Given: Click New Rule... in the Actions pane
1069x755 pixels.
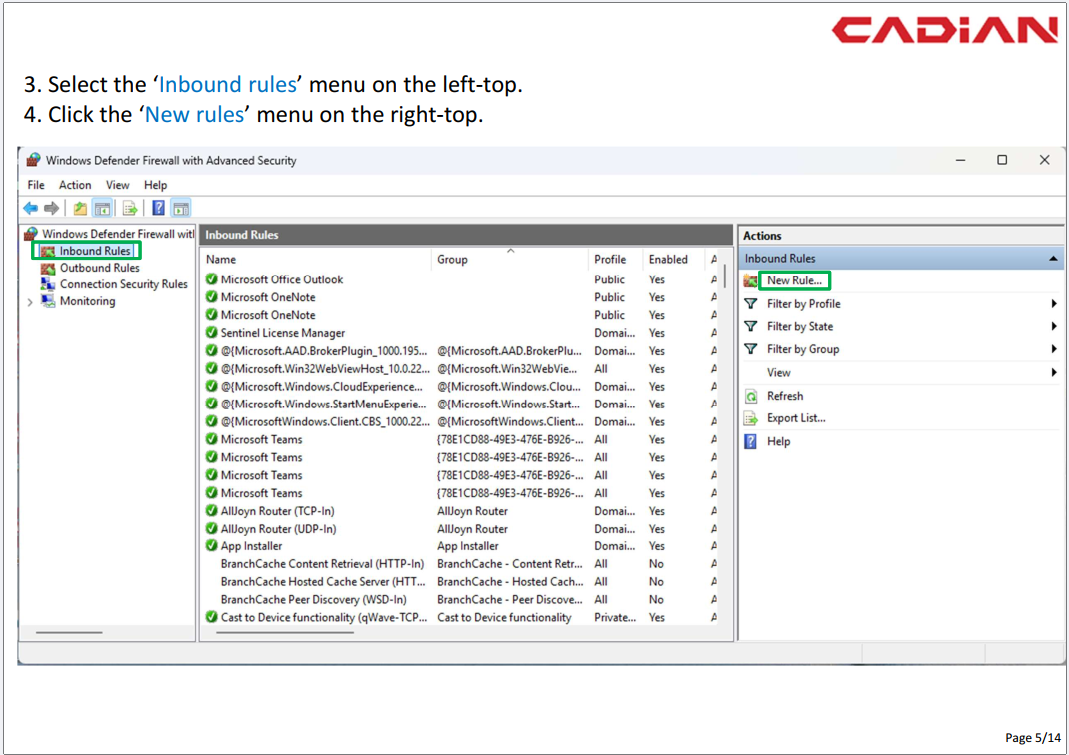Looking at the screenshot, I should (794, 281).
